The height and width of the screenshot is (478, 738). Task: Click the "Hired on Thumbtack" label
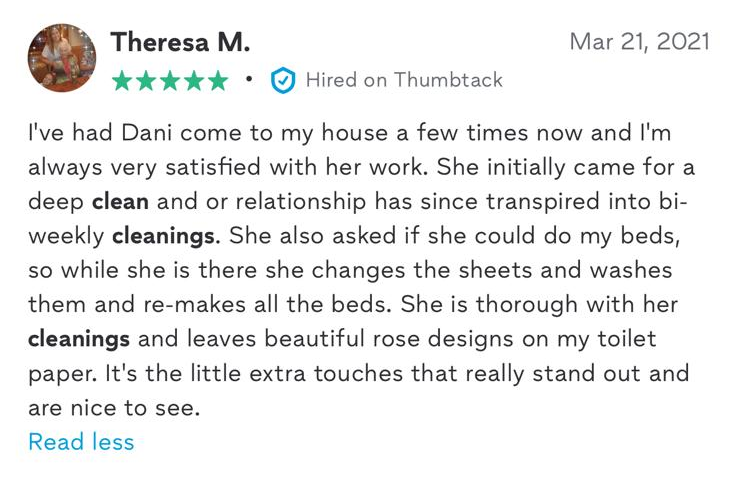403,80
